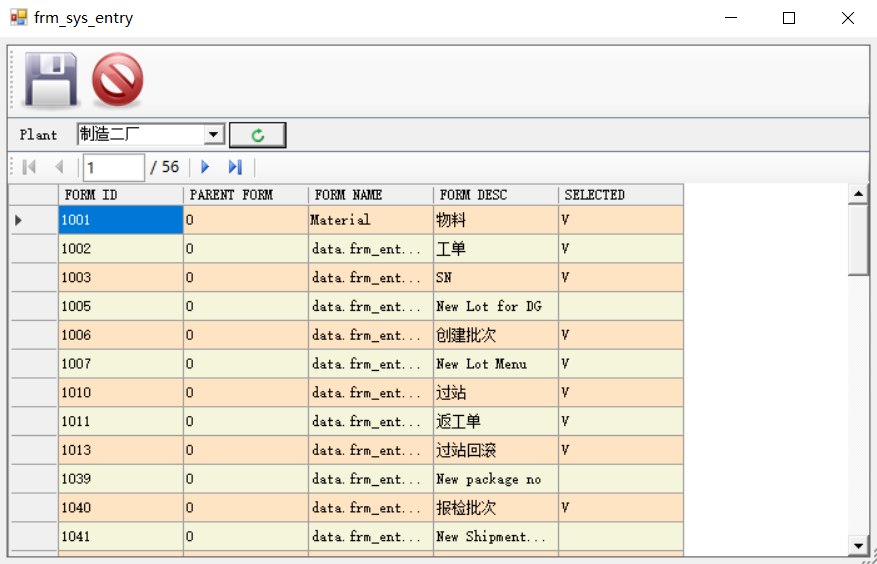Jump to the last page arrow
Viewport: 877px width, 564px height.
pyautogui.click(x=235, y=167)
